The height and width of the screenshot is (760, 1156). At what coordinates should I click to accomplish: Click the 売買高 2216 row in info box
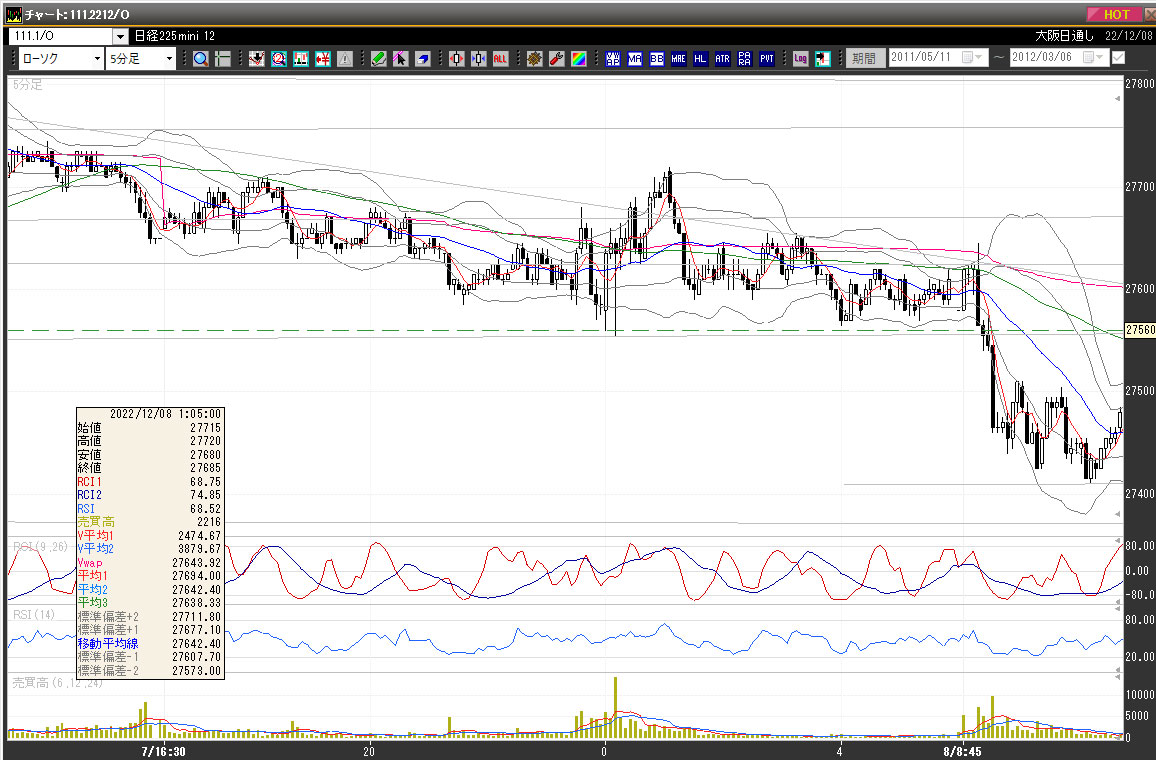pyautogui.click(x=149, y=522)
